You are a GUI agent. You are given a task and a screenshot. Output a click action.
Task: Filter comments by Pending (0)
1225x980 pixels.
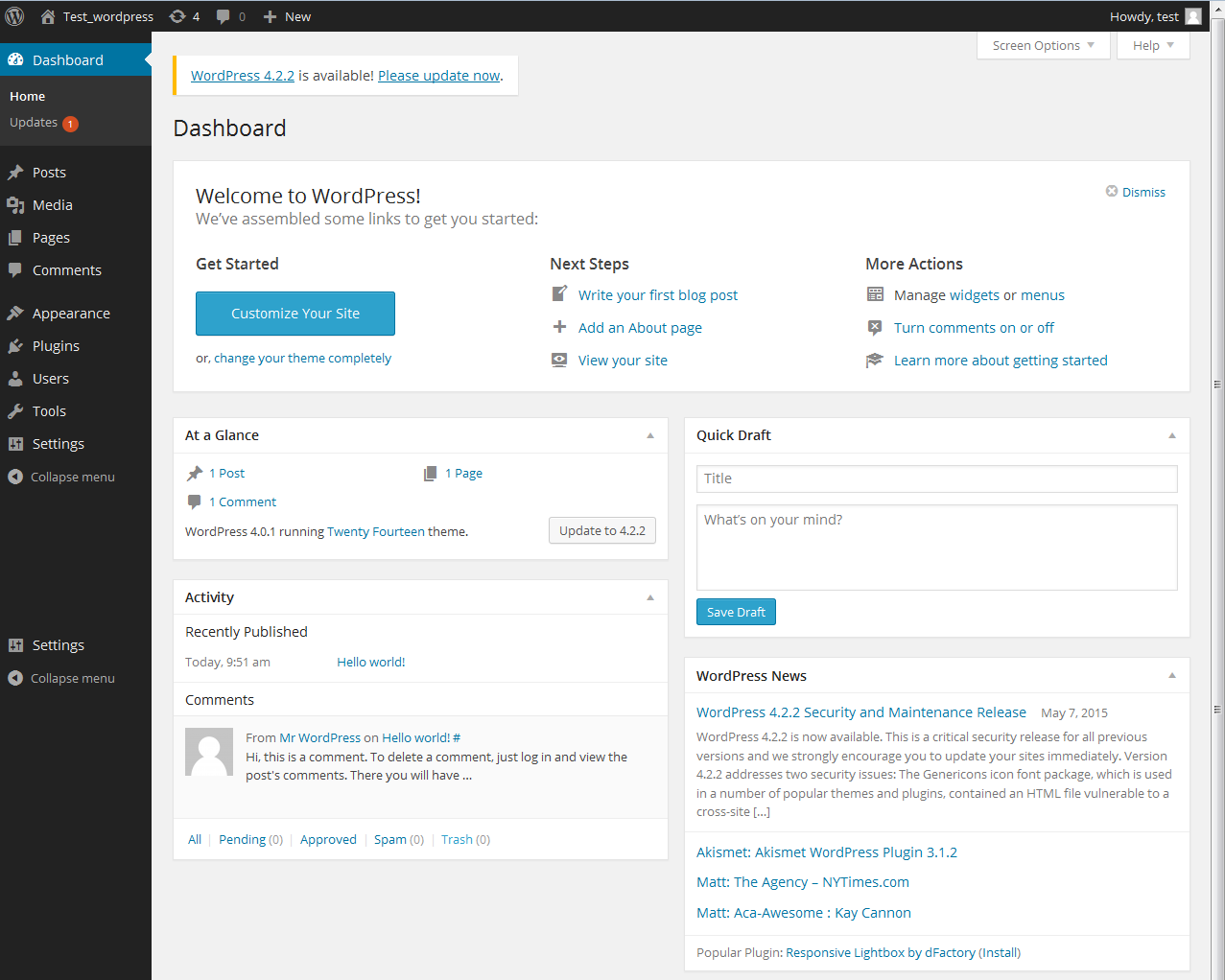click(251, 839)
